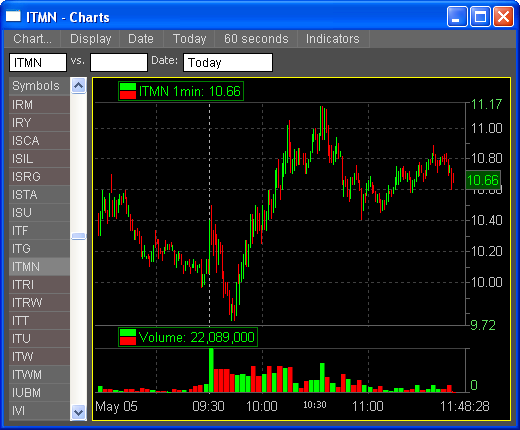Screen dimensions: 520x430
Task: Click the window icon in title bar
Action: [x=13, y=16]
